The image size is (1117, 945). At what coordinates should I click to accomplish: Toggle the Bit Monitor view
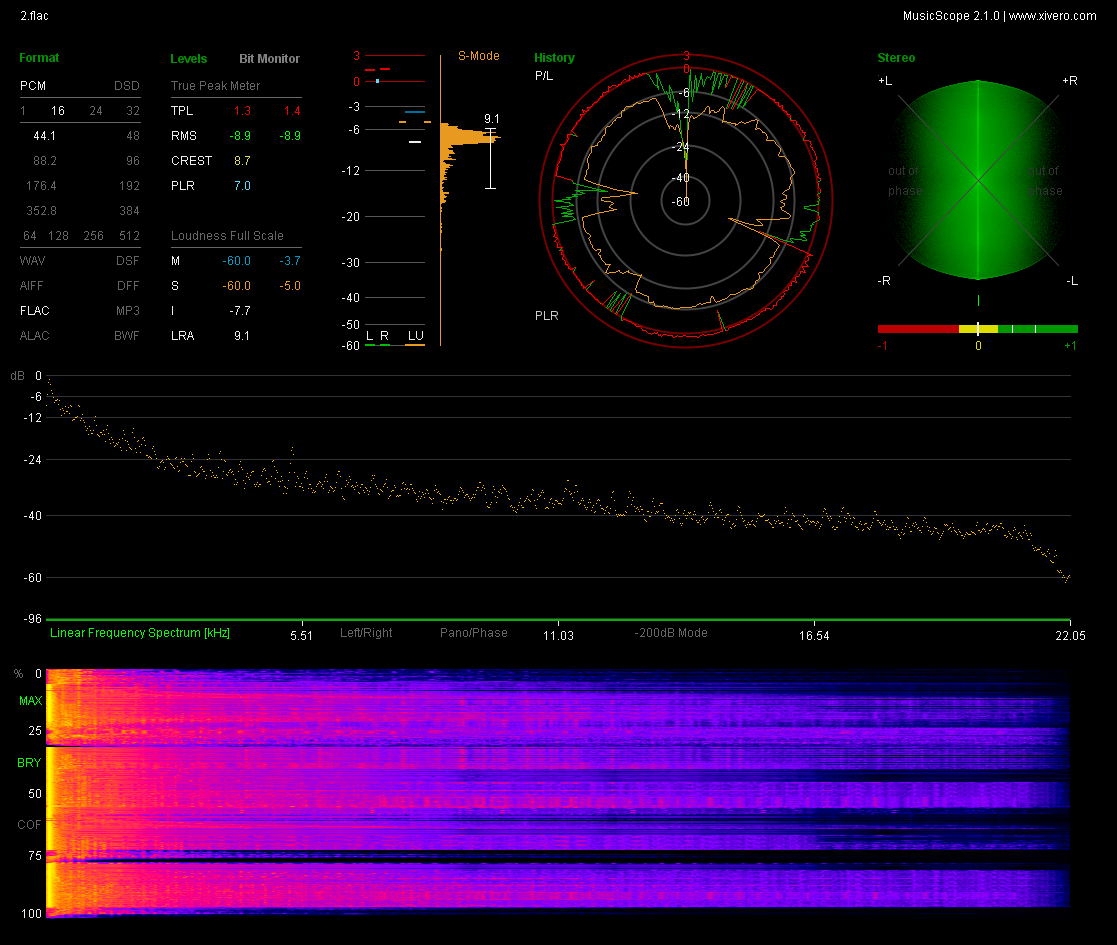(x=269, y=59)
